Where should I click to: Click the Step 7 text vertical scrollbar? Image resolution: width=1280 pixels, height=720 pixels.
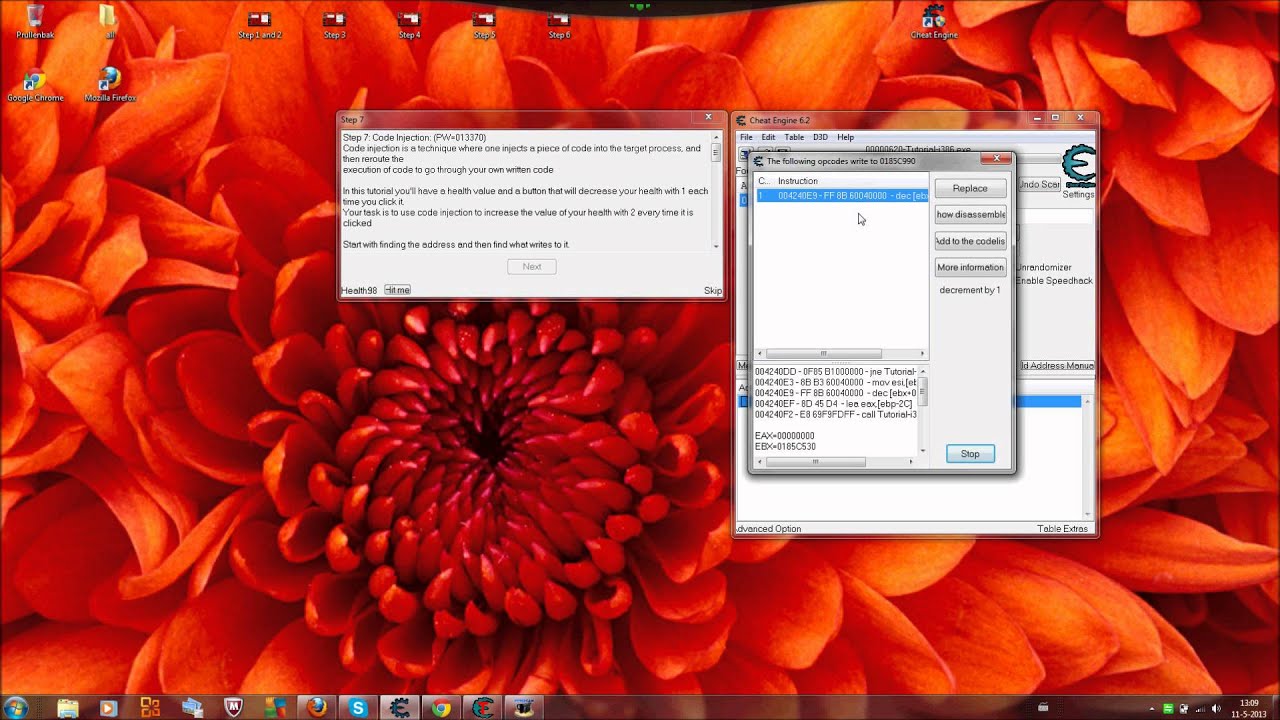click(716, 190)
